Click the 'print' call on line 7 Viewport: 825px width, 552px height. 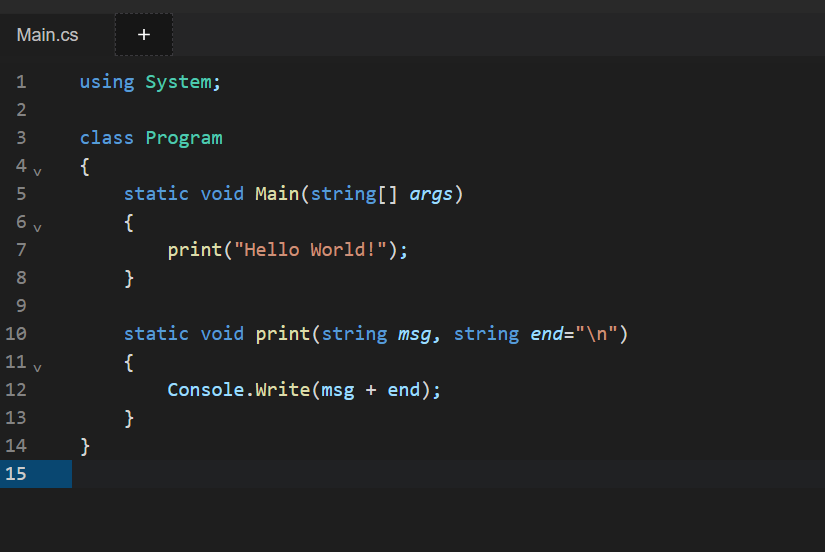[195, 249]
